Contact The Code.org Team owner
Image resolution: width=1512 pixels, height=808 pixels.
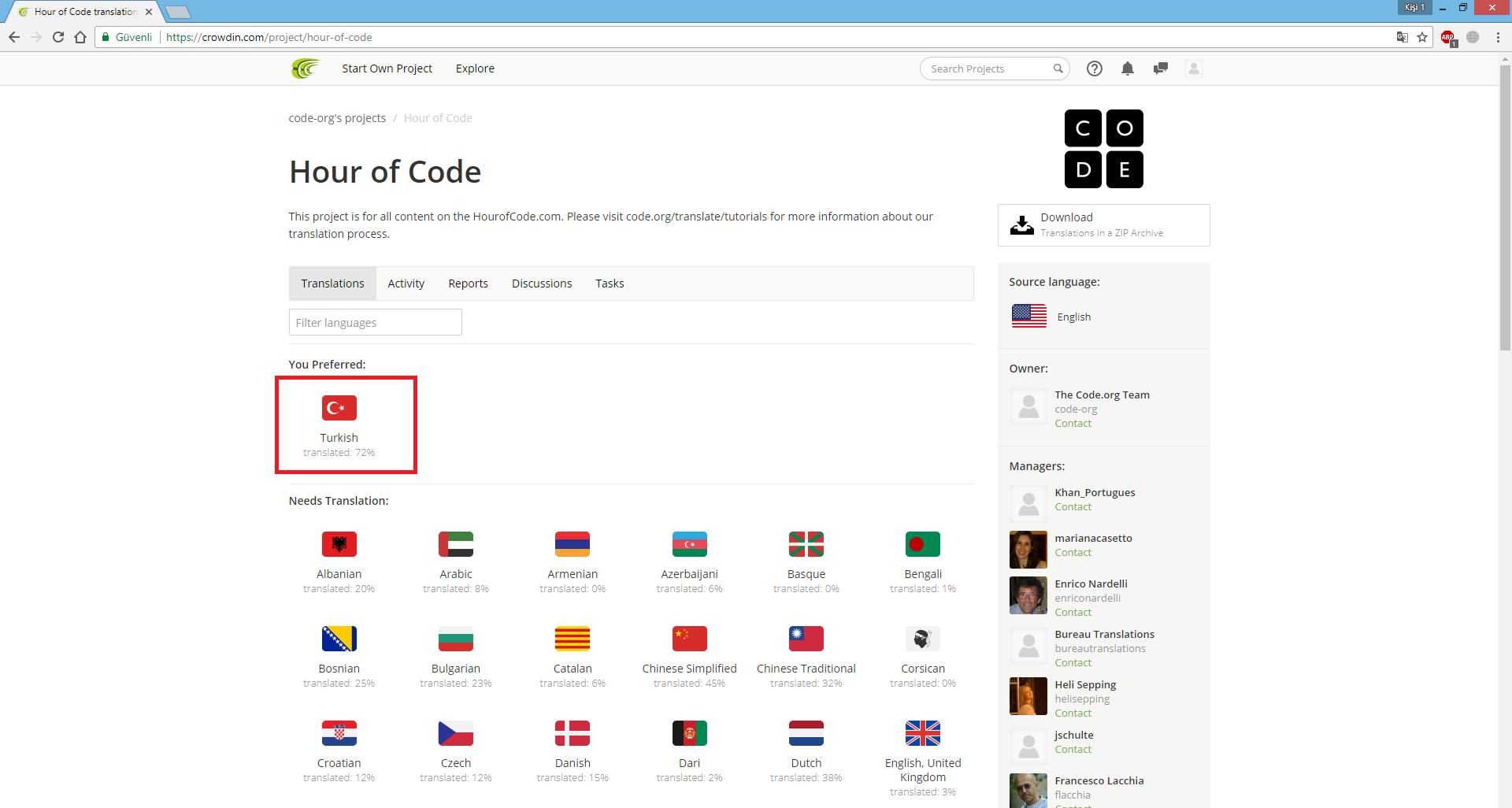click(1073, 424)
